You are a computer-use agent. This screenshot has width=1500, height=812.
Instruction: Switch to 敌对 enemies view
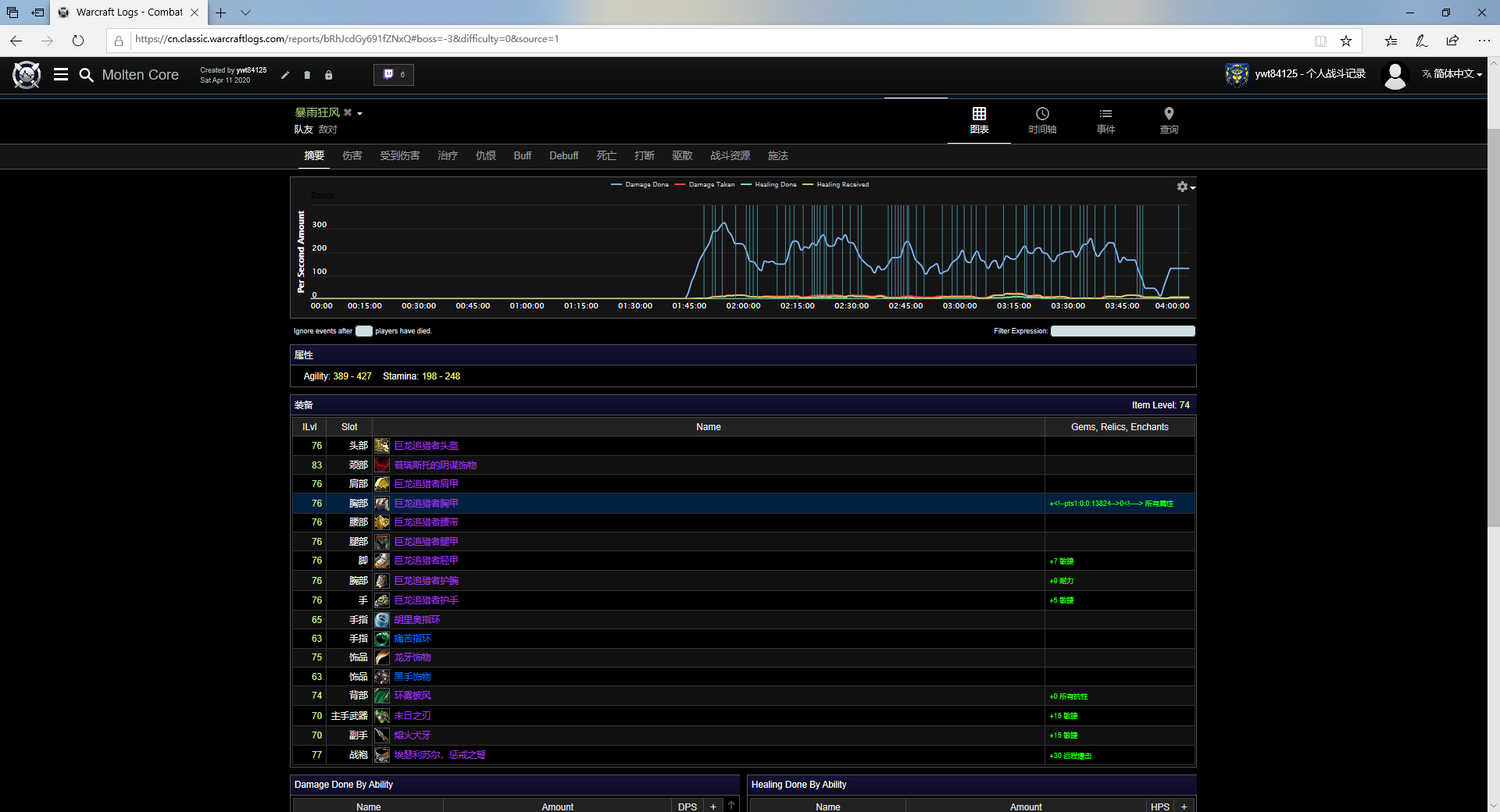tap(328, 130)
